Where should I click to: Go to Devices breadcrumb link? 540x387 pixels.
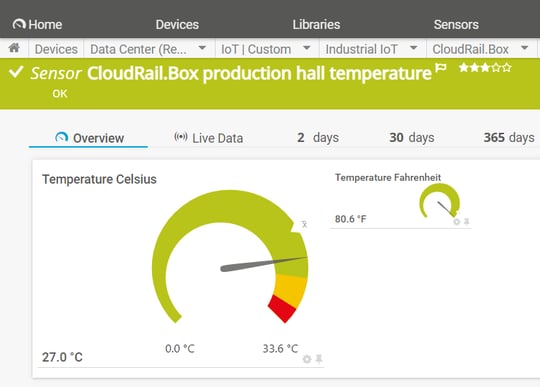point(56,49)
